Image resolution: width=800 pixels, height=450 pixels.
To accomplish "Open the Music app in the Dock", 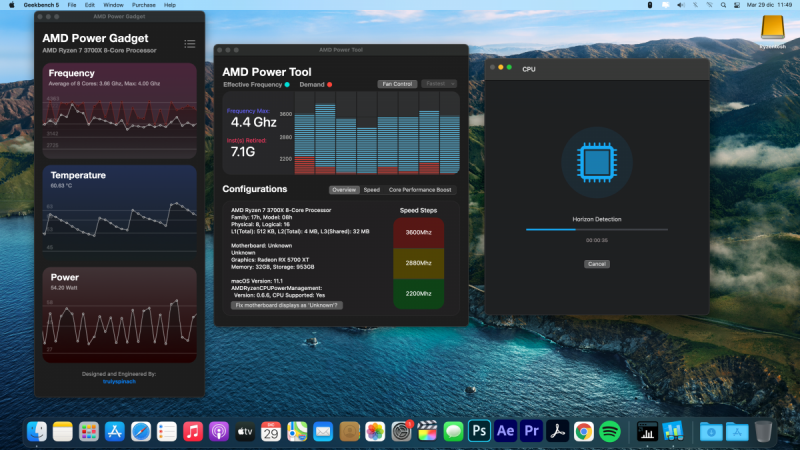I will point(193,432).
